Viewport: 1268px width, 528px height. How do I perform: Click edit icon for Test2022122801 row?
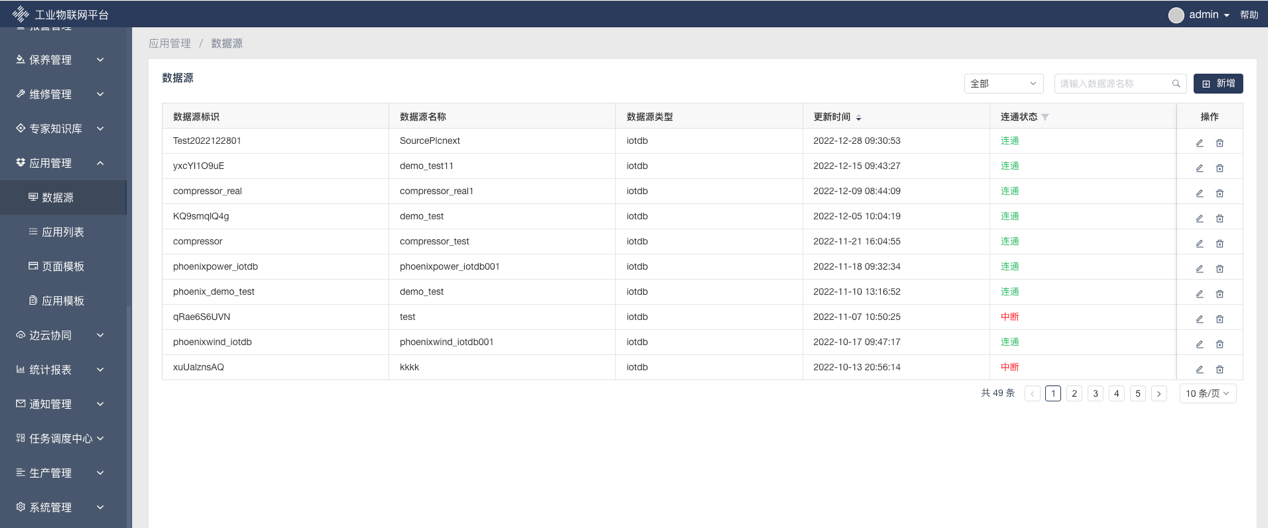1199,143
